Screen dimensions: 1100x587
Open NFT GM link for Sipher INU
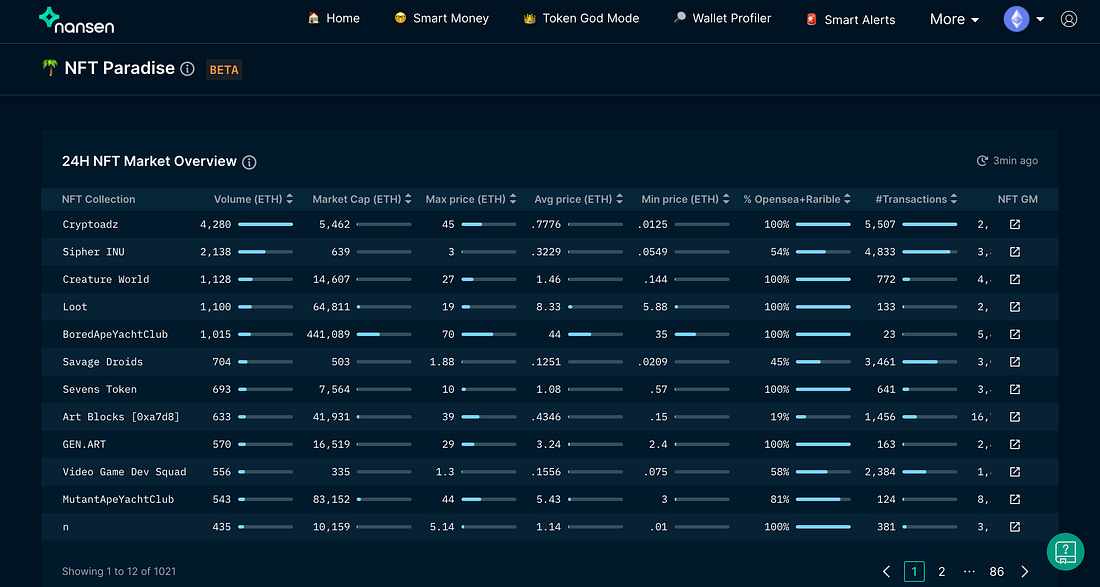(x=1014, y=252)
